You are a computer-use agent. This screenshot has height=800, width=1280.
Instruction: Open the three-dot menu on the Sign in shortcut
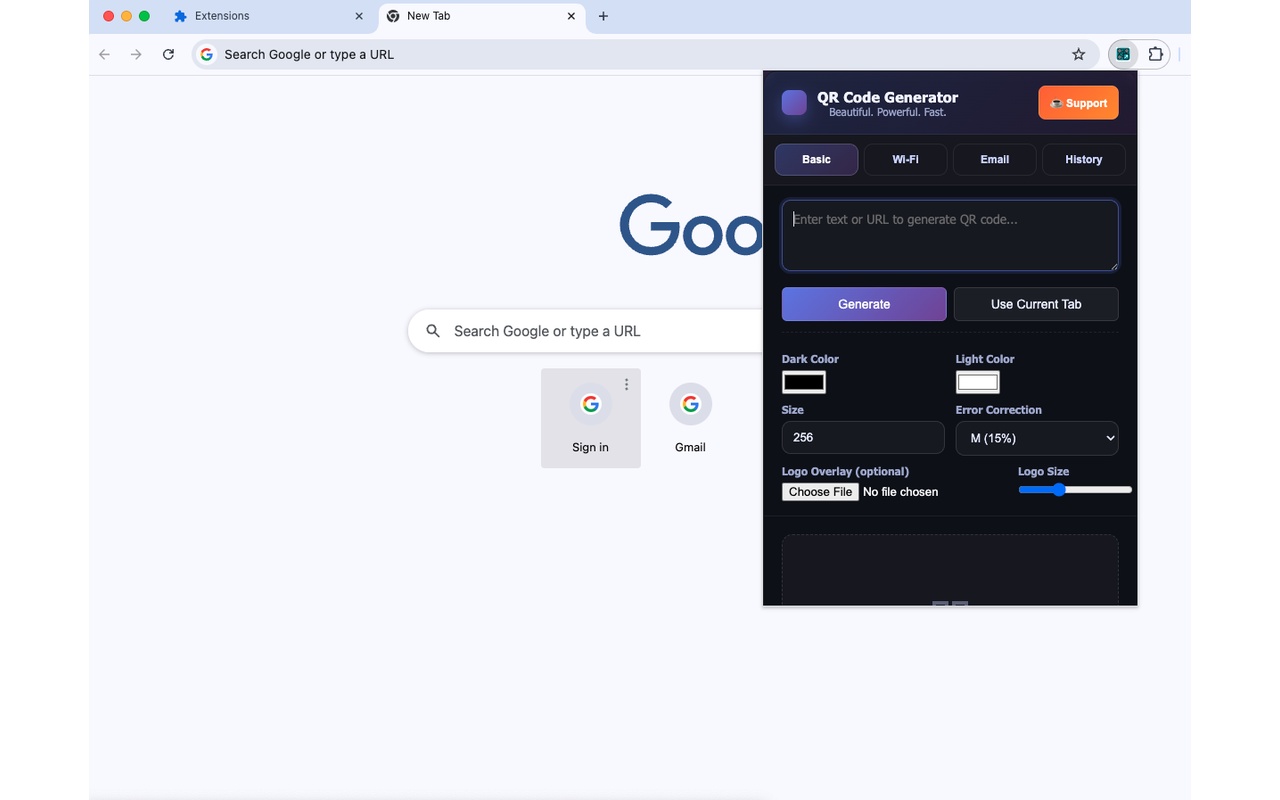[x=627, y=384]
